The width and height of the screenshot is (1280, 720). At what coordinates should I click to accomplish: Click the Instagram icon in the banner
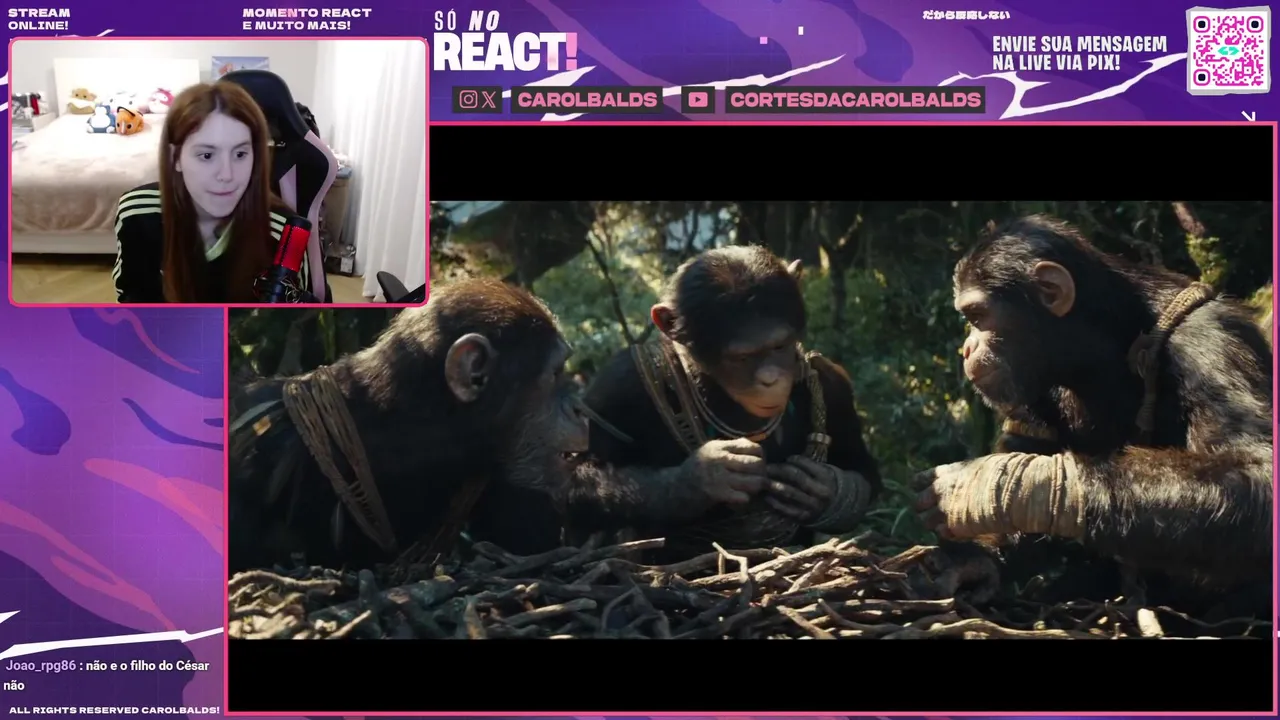pos(468,99)
